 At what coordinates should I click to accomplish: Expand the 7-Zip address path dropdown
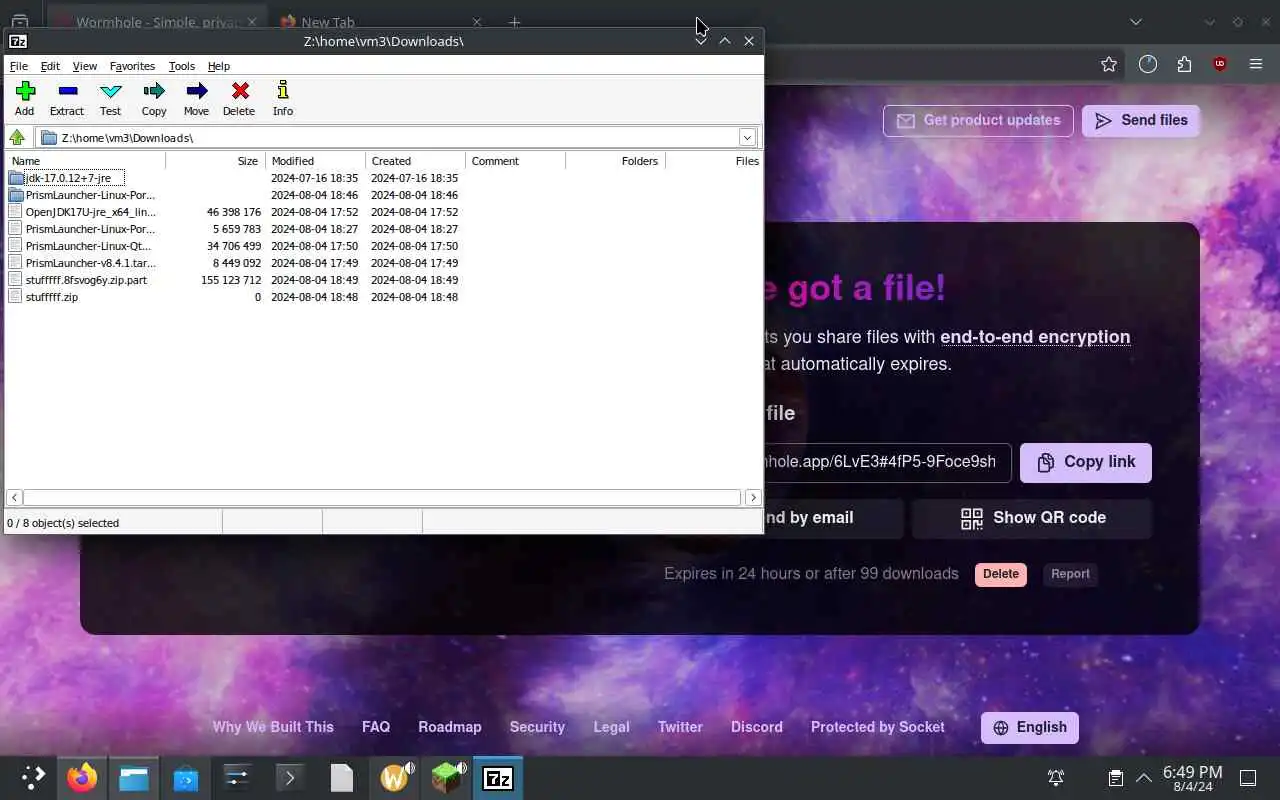coord(747,137)
